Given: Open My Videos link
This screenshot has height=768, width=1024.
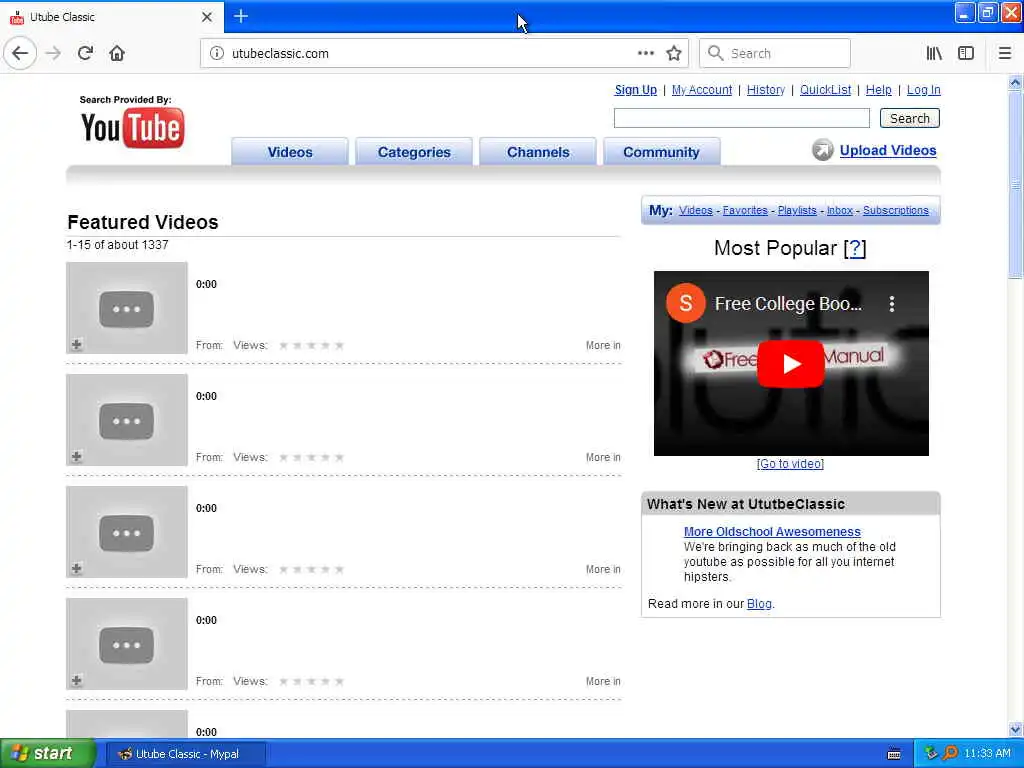Looking at the screenshot, I should (x=696, y=210).
